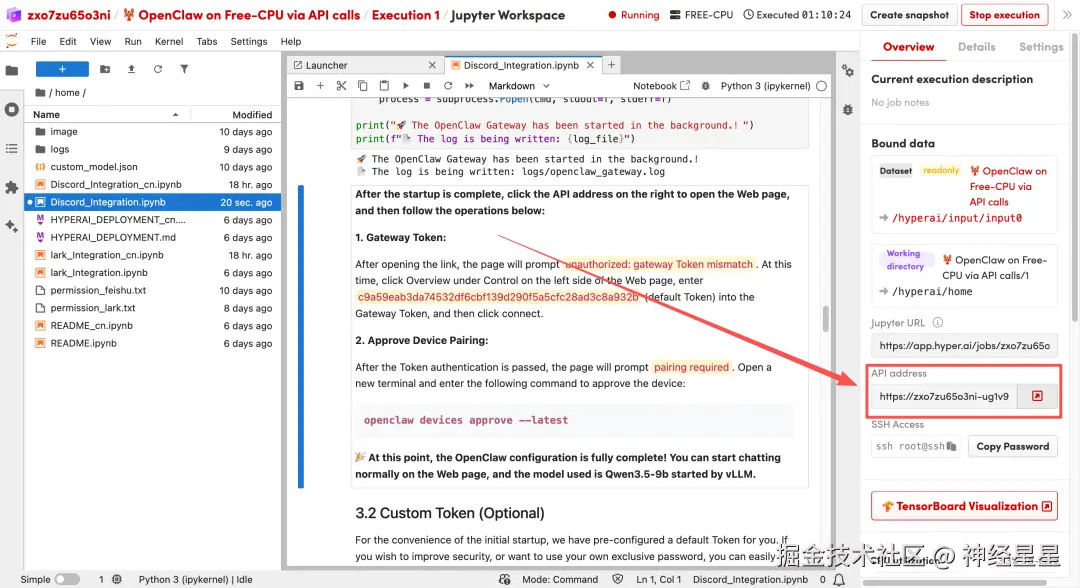Image resolution: width=1080 pixels, height=588 pixels.
Task: Click the blue new launcher plus button
Action: point(62,70)
